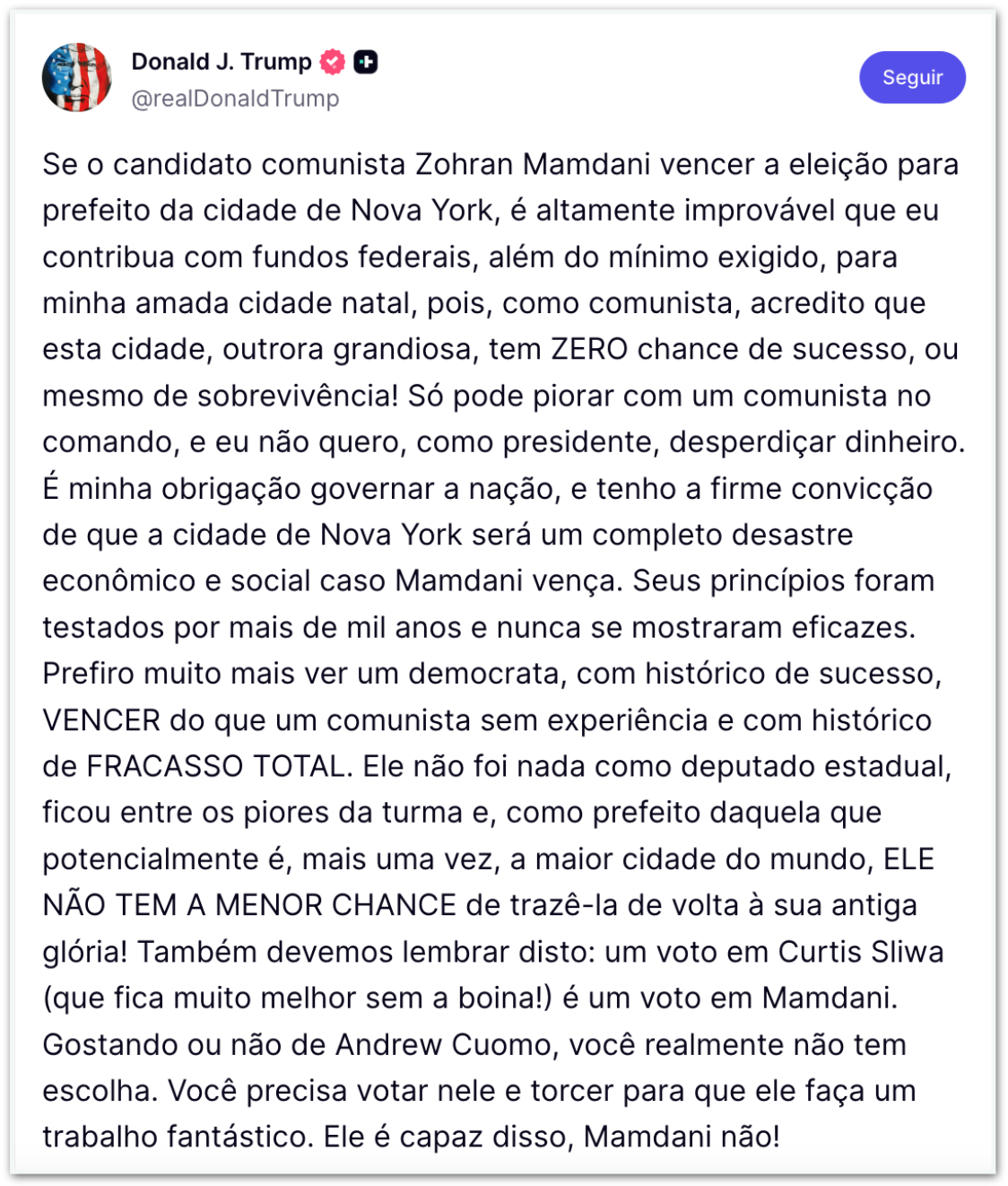The height and width of the screenshot is (1186, 1008).
Task: Click the name "Curtis Sliwa" in the post
Action: [860, 952]
